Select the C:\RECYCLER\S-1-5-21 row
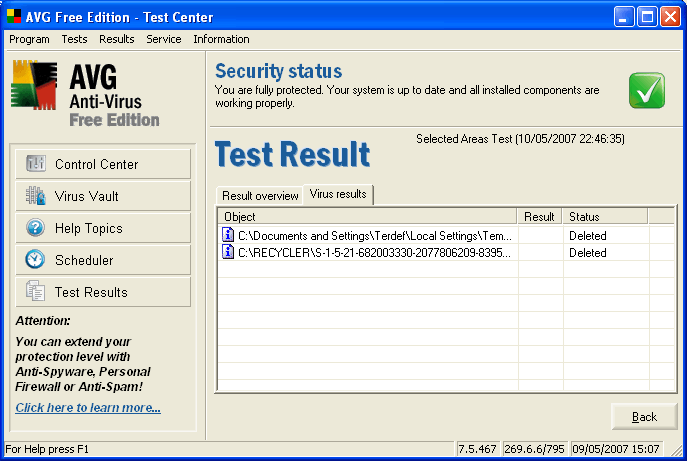 click(446, 252)
